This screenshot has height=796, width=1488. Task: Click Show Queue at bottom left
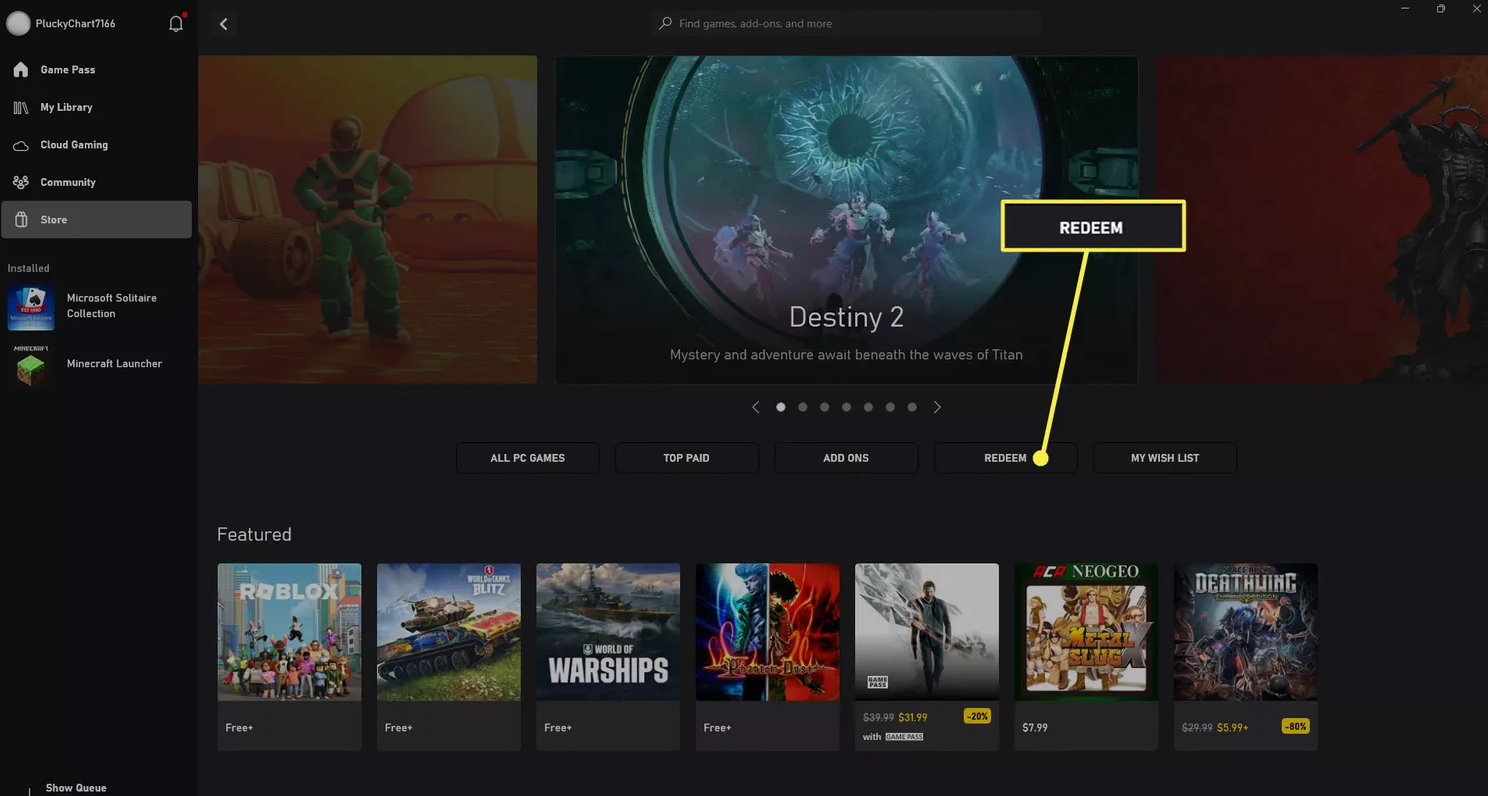coord(76,788)
